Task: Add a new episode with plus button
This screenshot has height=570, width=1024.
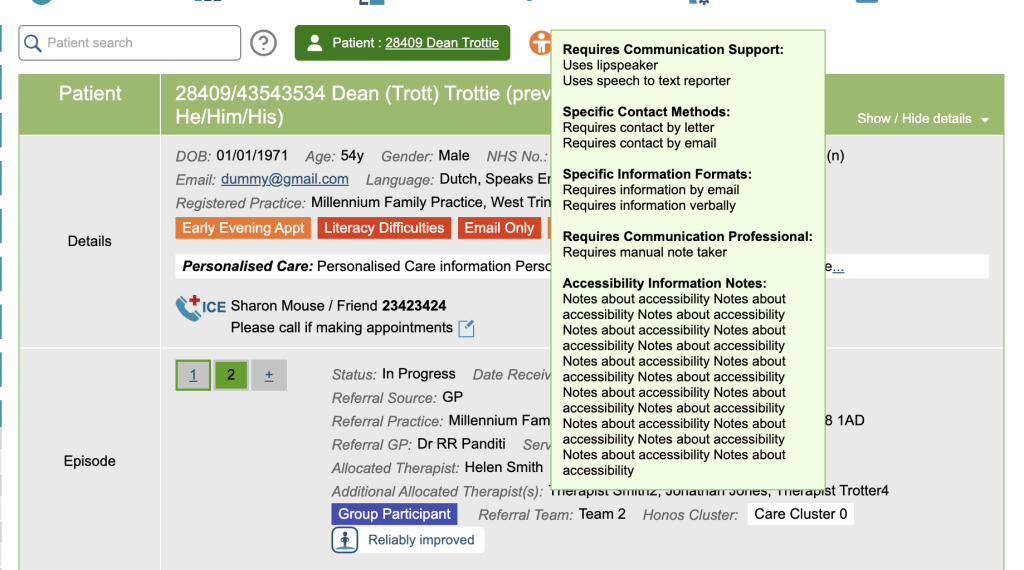Action: click(x=268, y=375)
